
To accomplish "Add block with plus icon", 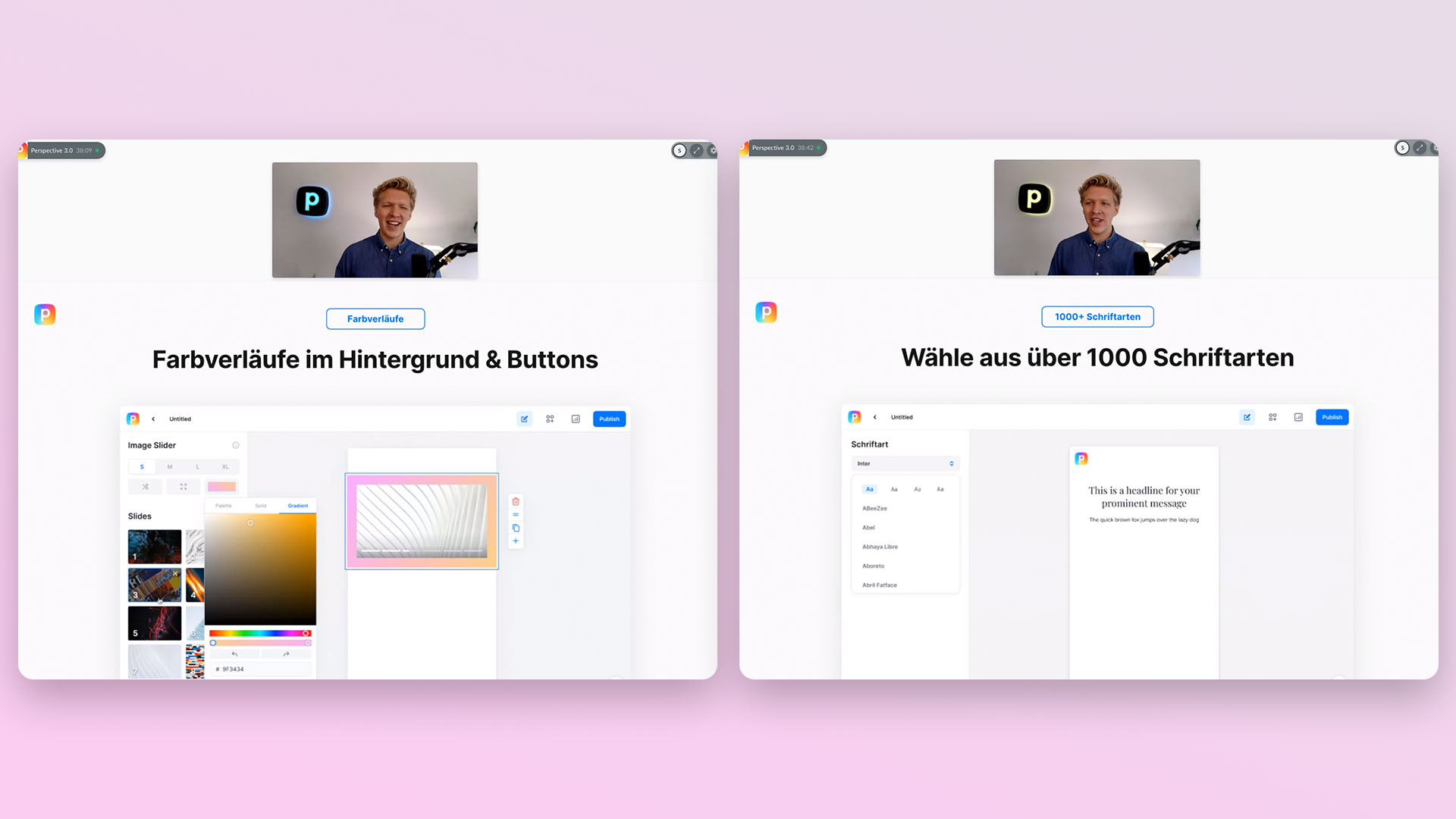I will (x=516, y=541).
